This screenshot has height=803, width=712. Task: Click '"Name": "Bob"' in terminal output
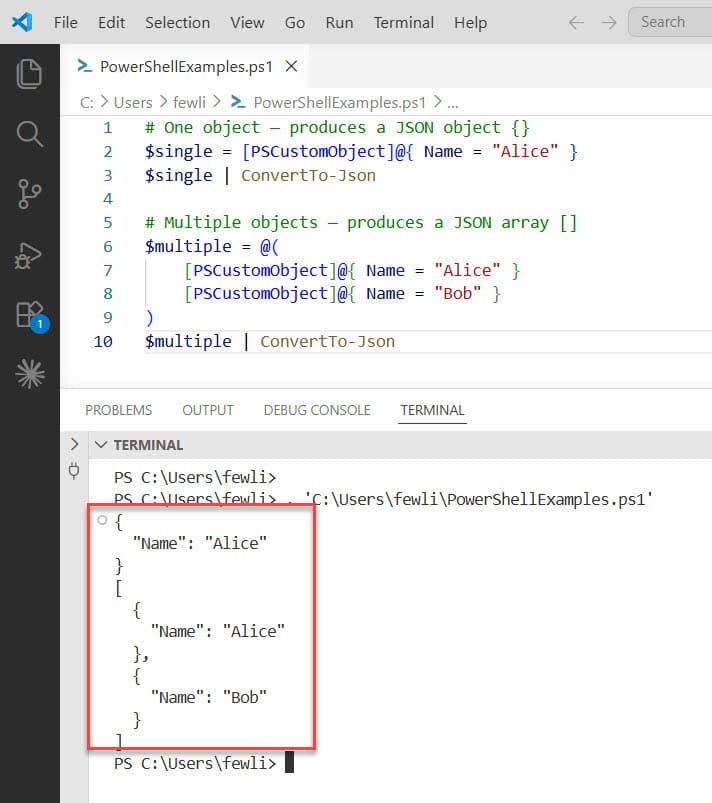tap(208, 698)
